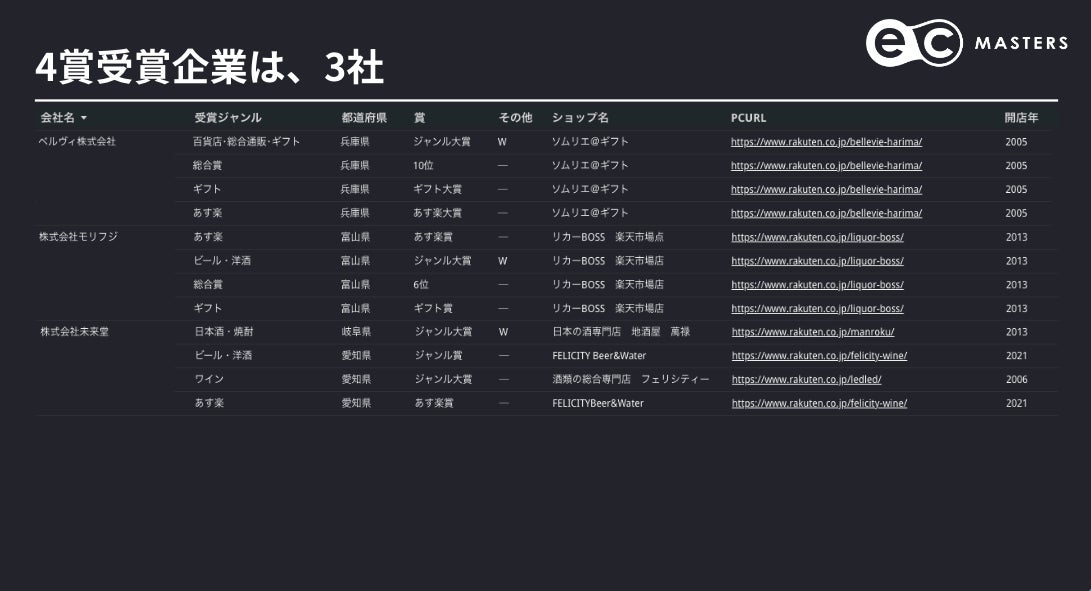
Task: Select the 岐阜県 prefecture cell
Action: point(356,332)
